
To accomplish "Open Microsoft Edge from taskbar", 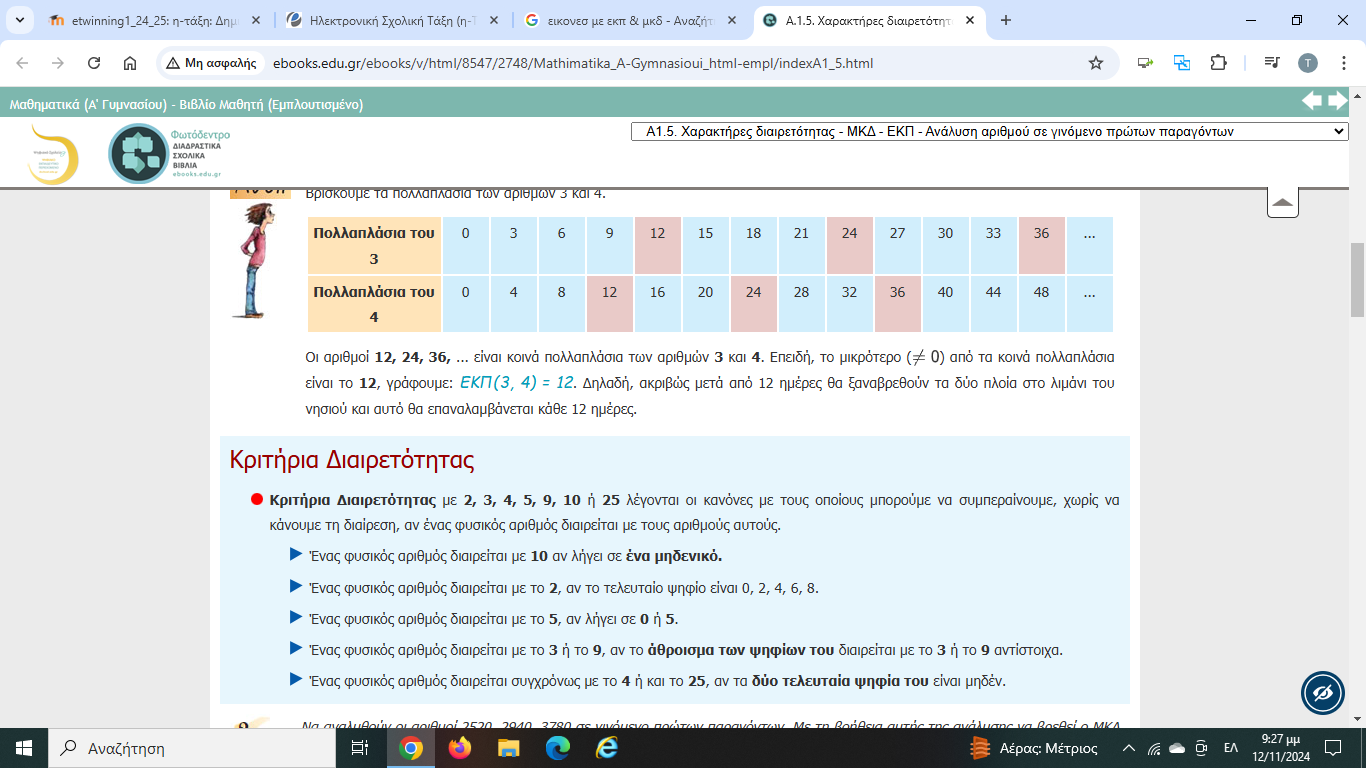I will 558,748.
